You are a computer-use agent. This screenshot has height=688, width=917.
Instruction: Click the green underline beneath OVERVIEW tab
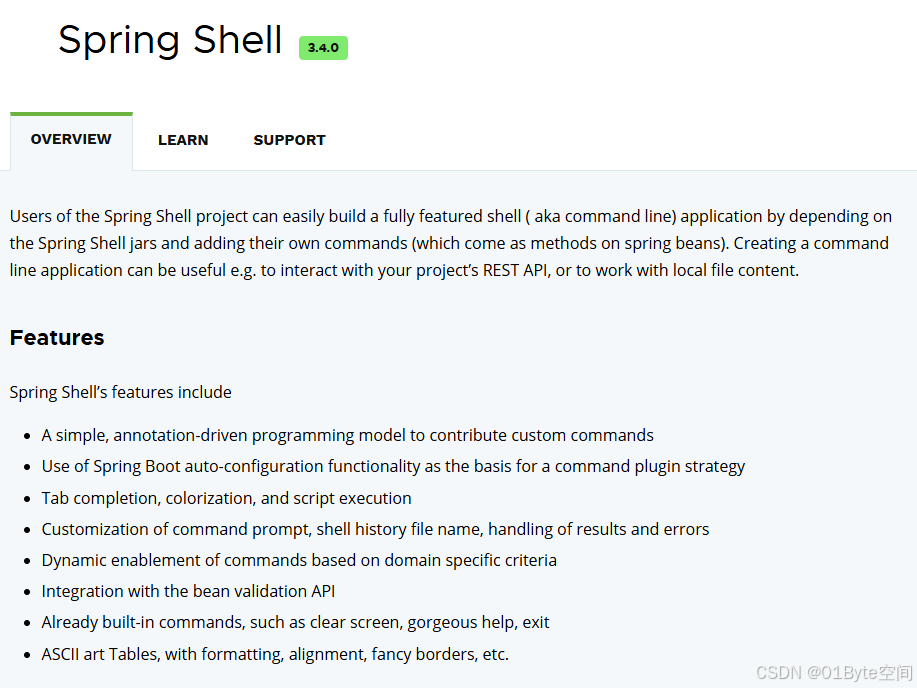click(71, 113)
